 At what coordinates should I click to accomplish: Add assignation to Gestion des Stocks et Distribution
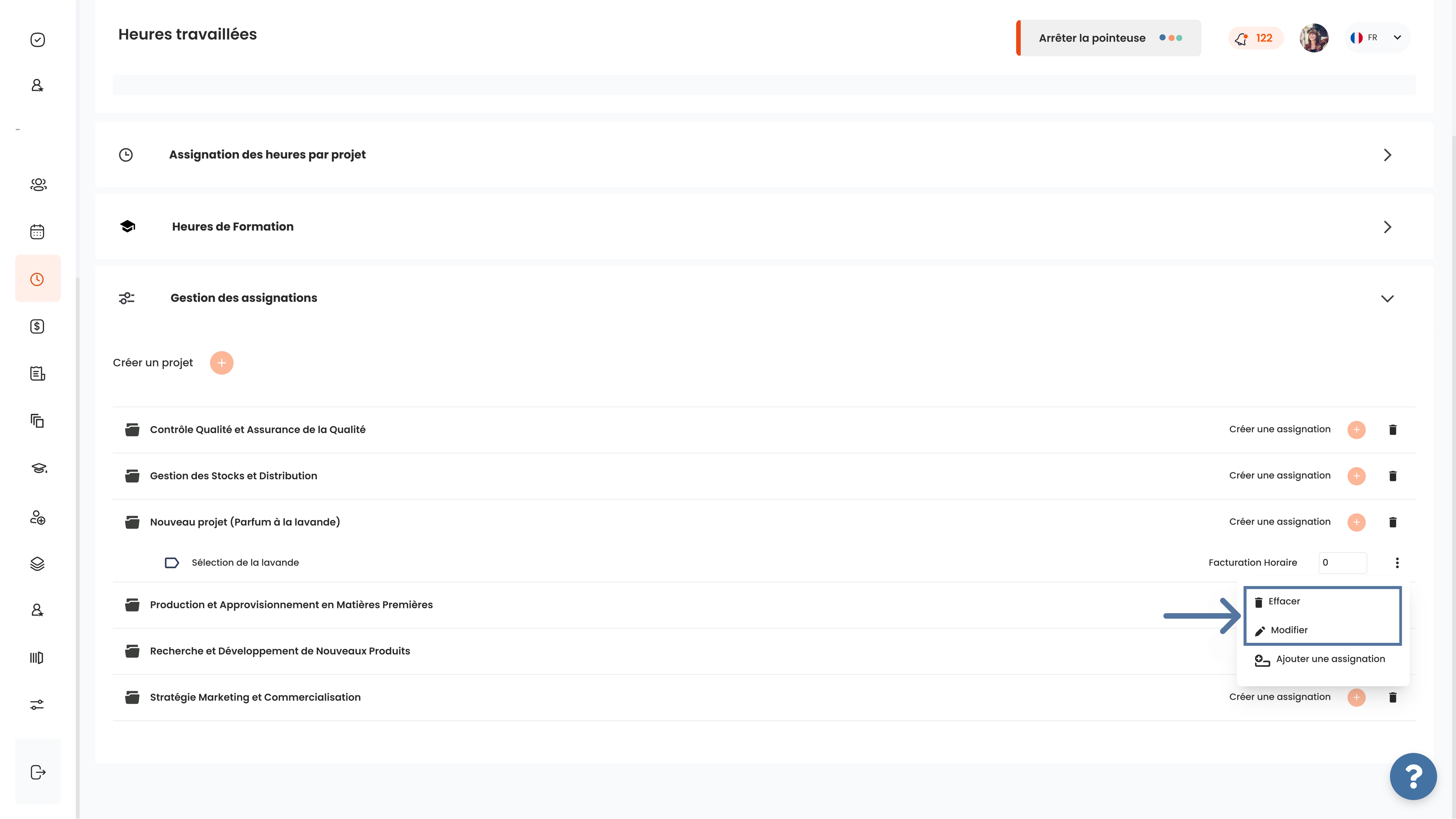[1356, 476]
